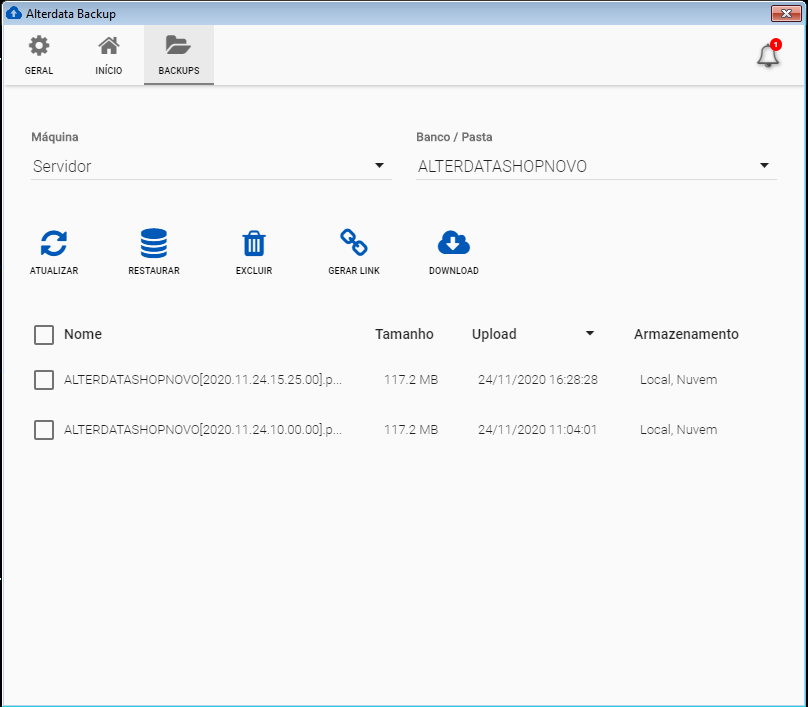
Task: Click the Download cloud icon
Action: pos(454,243)
